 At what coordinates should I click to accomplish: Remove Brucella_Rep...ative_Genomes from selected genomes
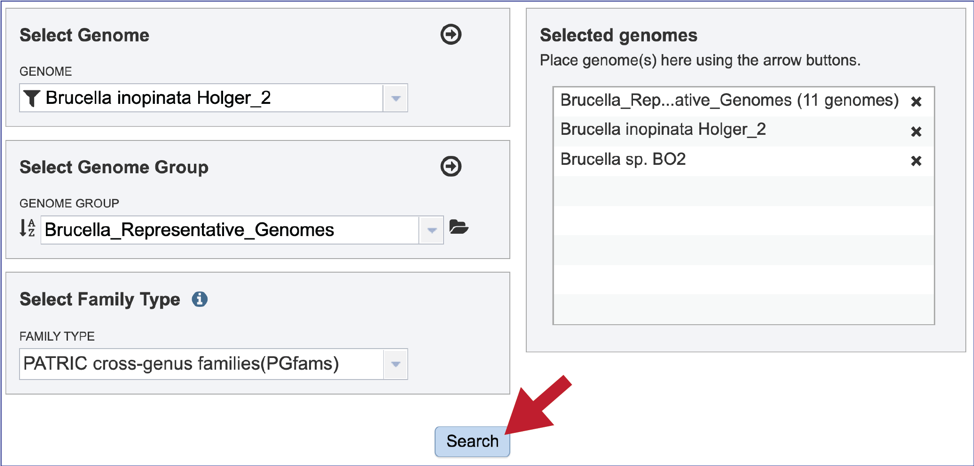tap(916, 102)
